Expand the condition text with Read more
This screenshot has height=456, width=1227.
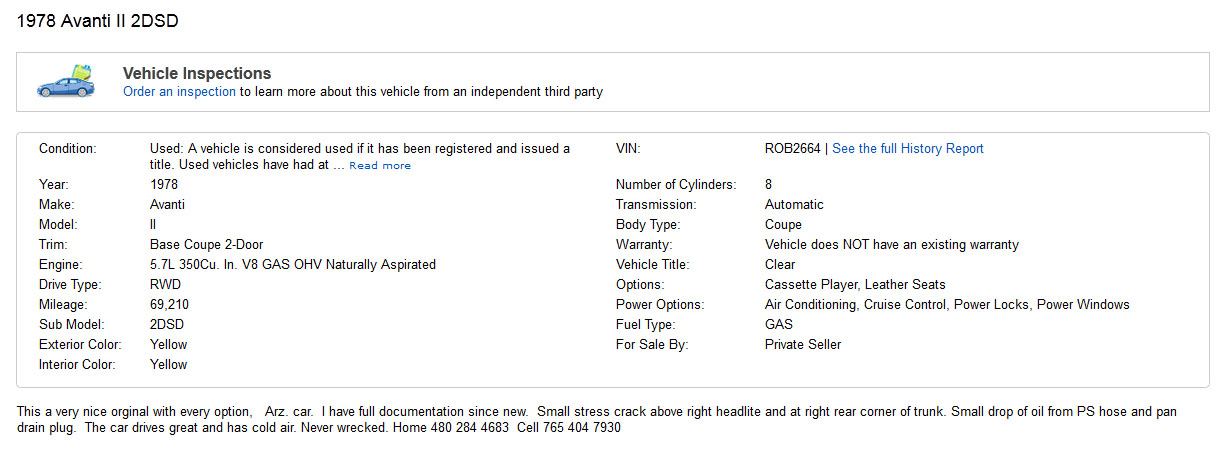[x=380, y=166]
